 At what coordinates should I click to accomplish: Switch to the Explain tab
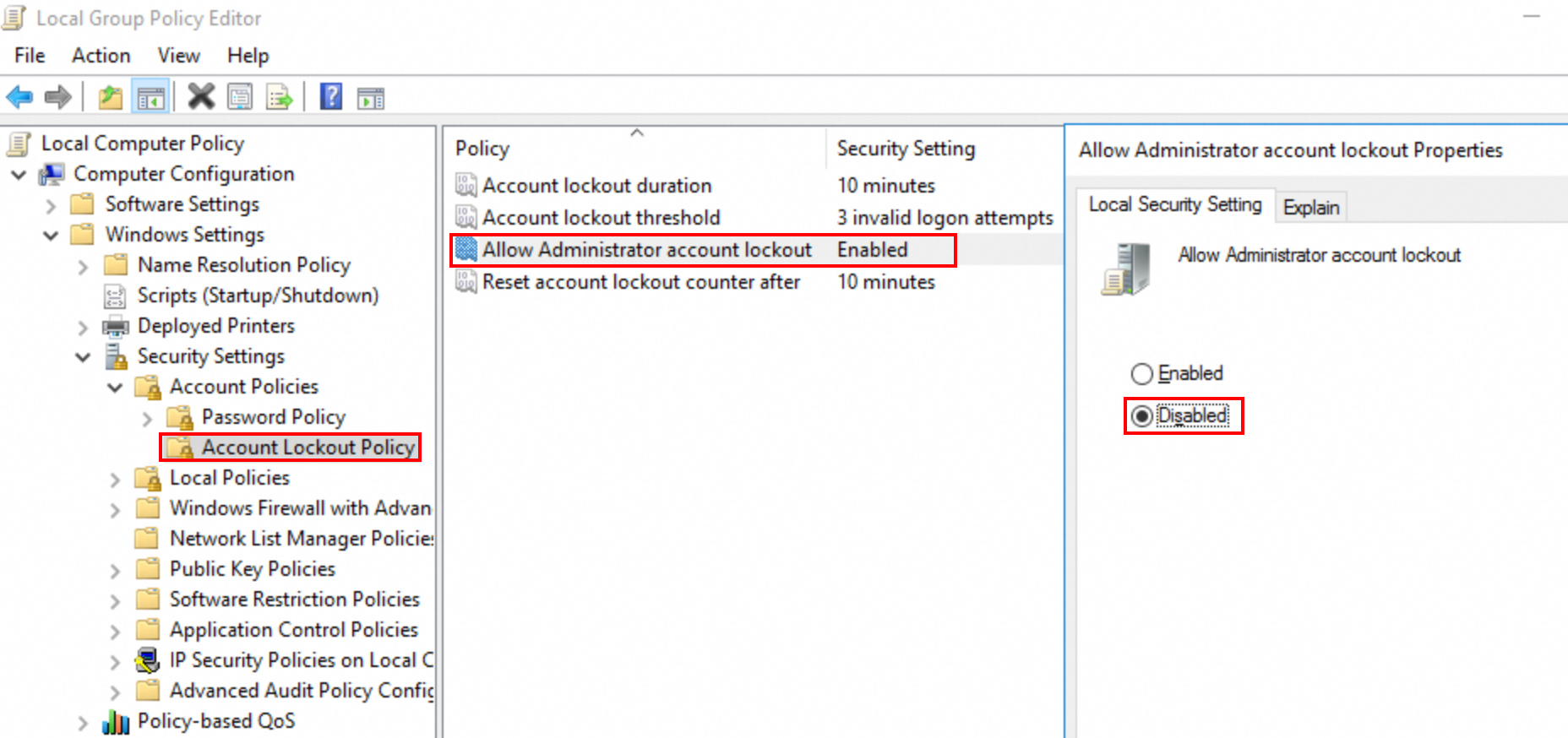point(1311,208)
